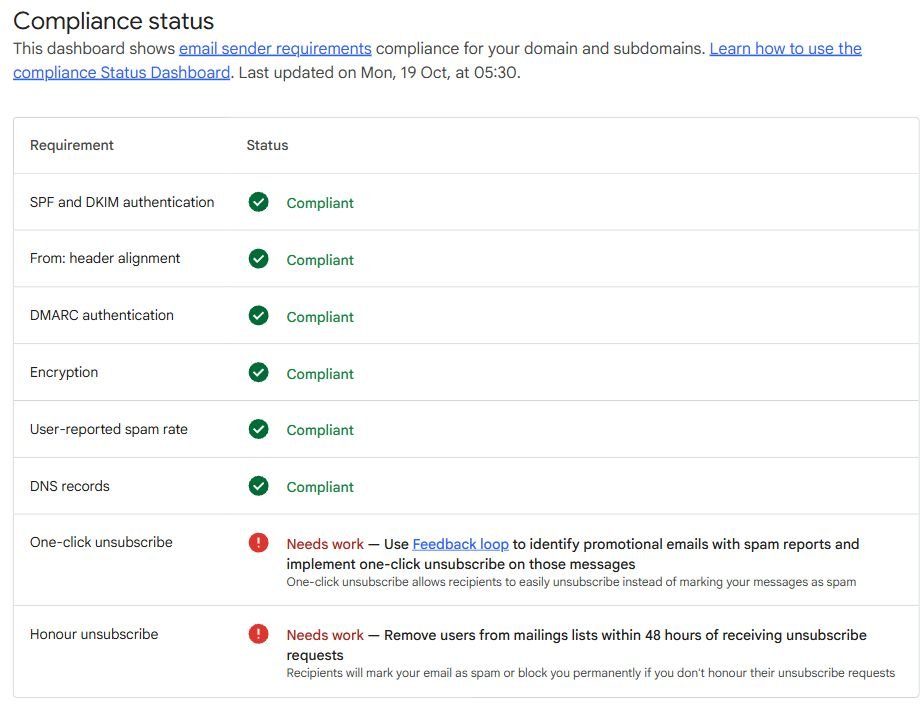
Task: Click Compliant status for From: header alignment
Action: 320,260
